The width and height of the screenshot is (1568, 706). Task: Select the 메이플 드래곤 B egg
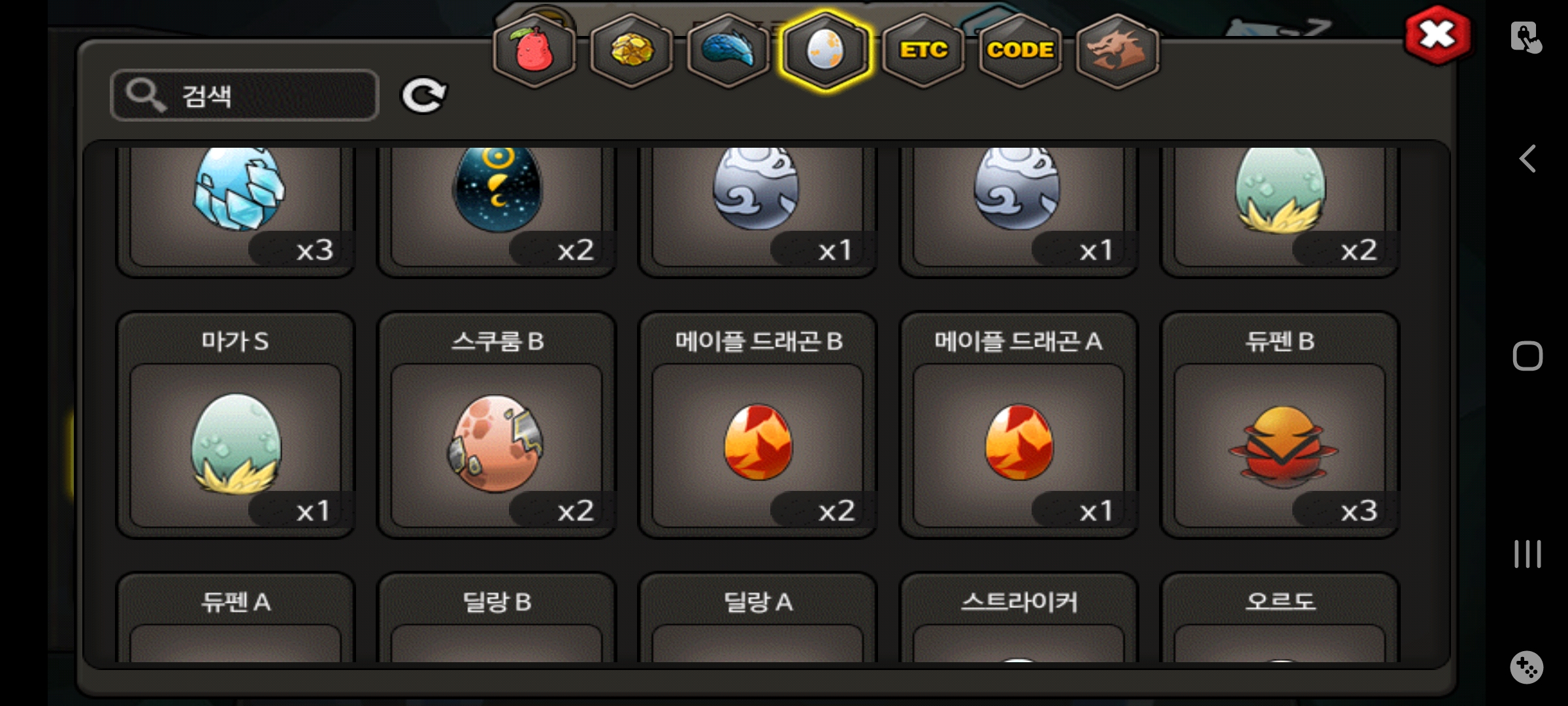click(758, 425)
